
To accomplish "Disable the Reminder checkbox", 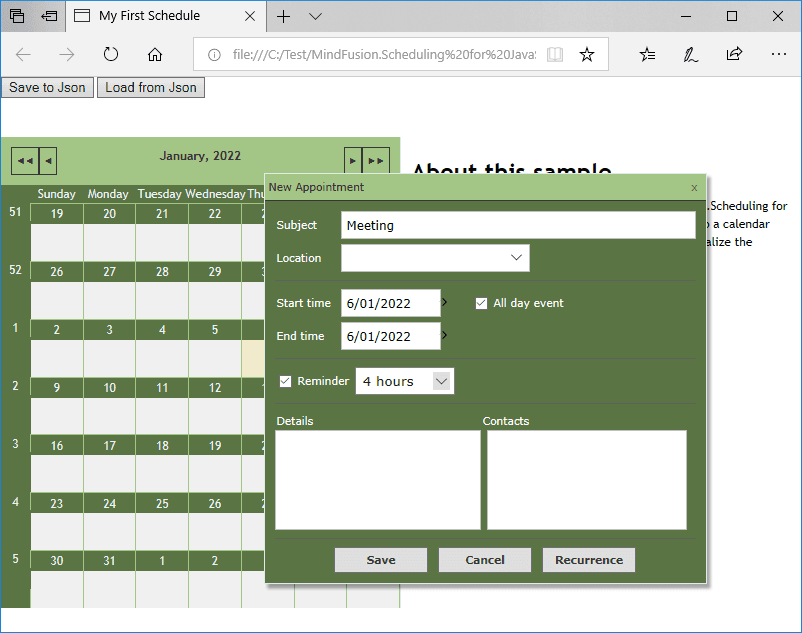I will tap(285, 381).
